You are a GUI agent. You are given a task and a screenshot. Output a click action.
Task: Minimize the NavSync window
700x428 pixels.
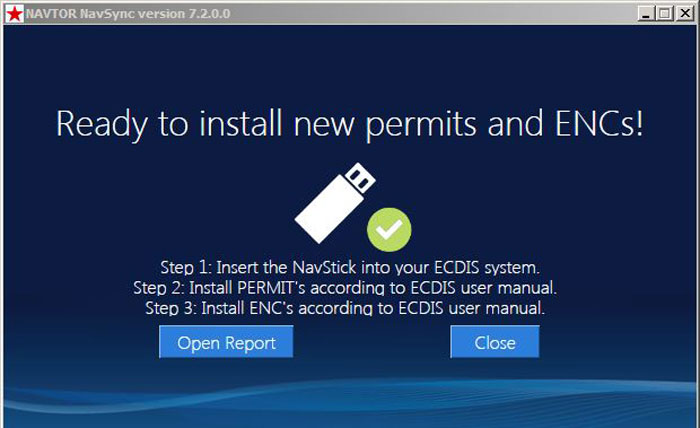coord(646,12)
